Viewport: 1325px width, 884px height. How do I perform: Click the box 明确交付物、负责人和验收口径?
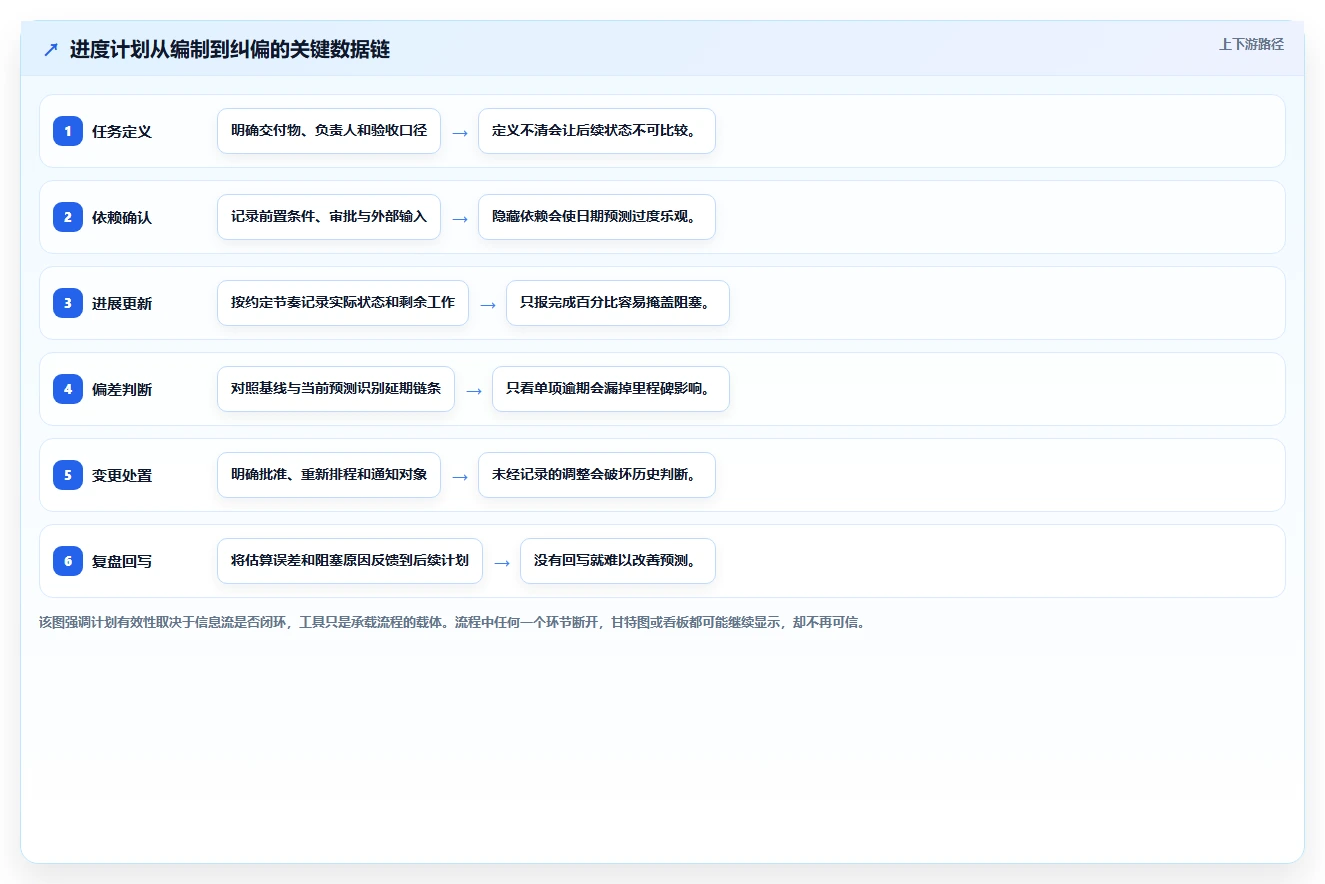click(329, 131)
